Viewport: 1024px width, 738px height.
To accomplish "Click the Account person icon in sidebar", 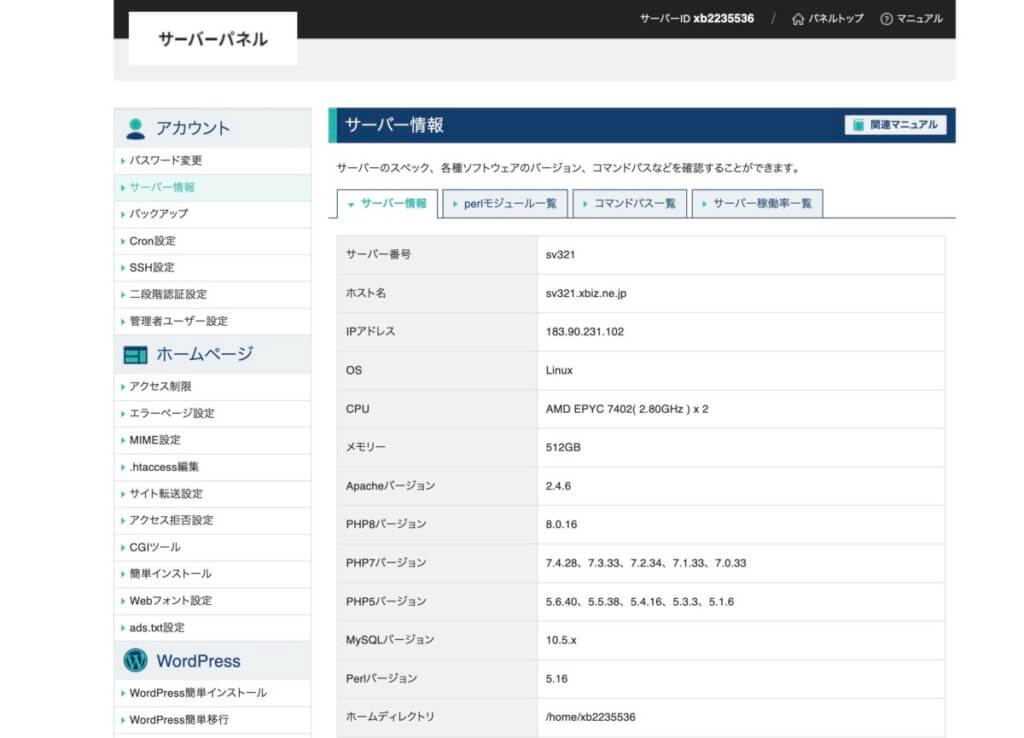I will 135,128.
